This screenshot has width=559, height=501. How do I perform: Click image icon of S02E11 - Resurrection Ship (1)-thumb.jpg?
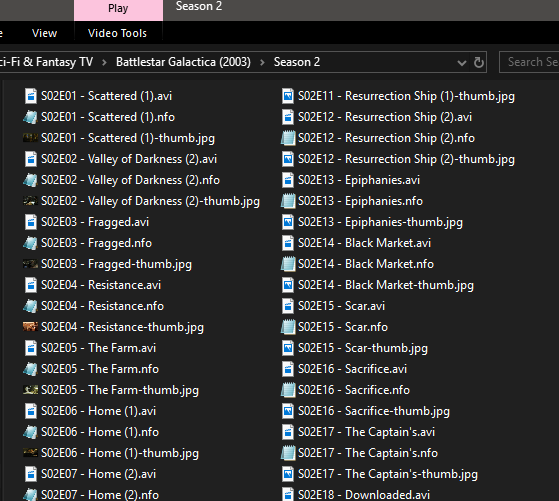click(288, 96)
